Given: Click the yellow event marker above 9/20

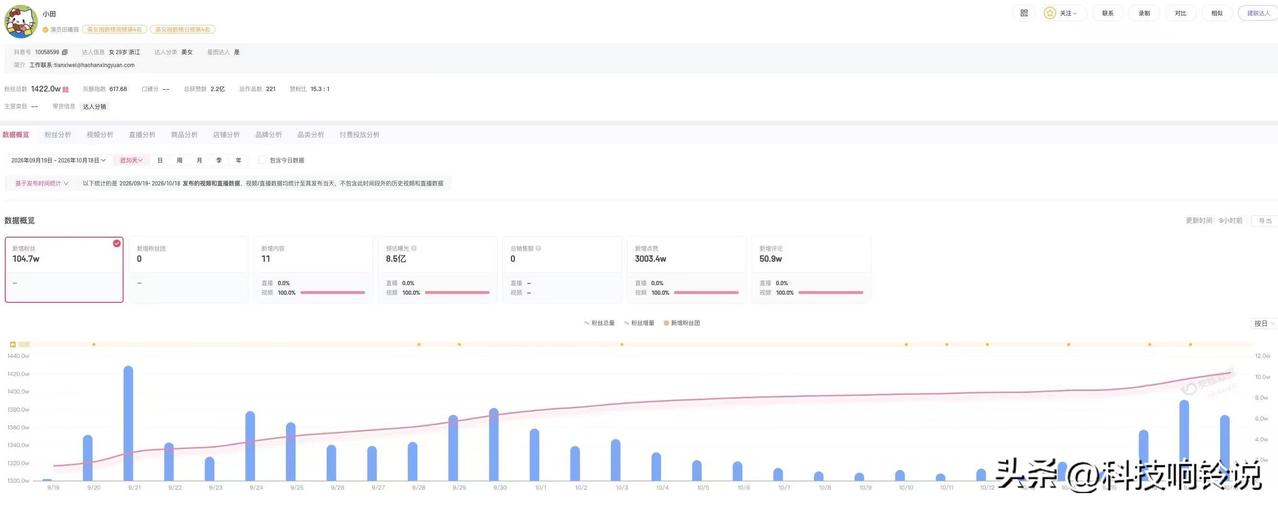Looking at the screenshot, I should pyautogui.click(x=94, y=344).
